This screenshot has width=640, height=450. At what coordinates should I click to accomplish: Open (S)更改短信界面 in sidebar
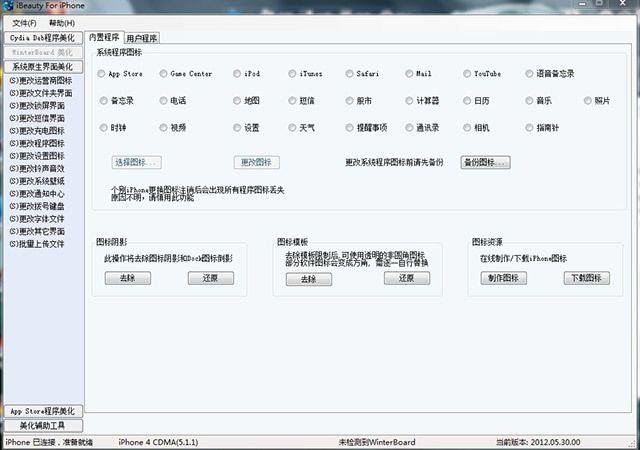point(37,118)
